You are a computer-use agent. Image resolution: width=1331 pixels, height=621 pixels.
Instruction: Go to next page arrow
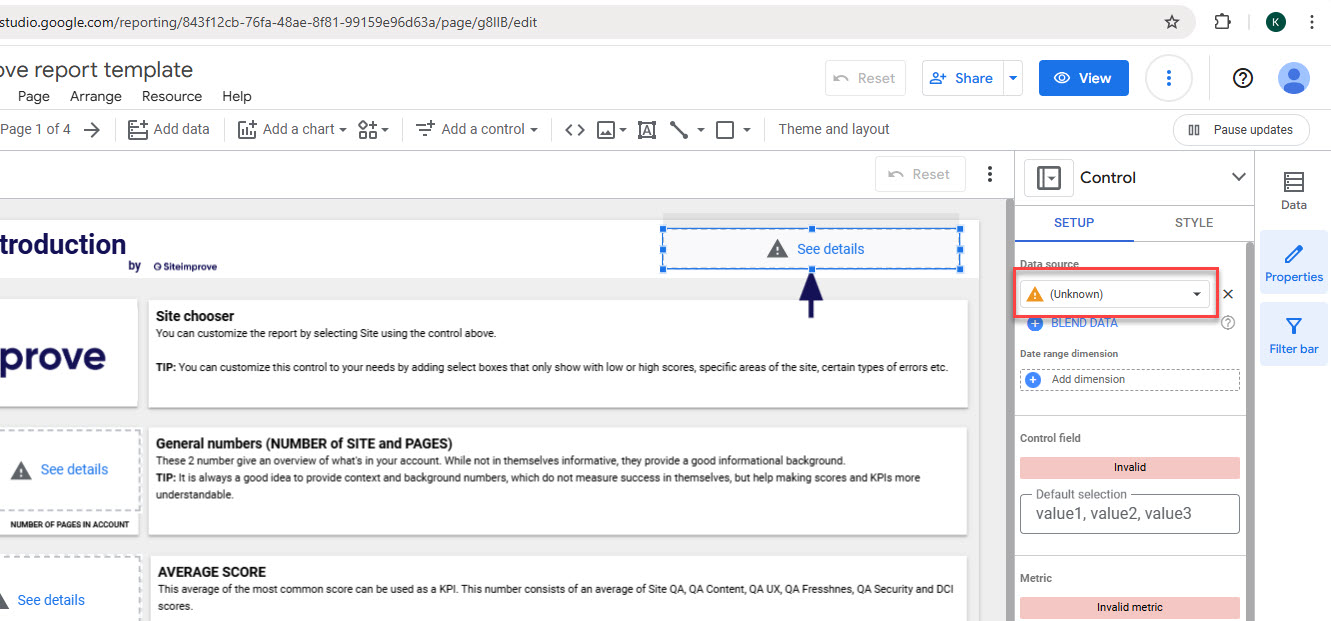(92, 130)
